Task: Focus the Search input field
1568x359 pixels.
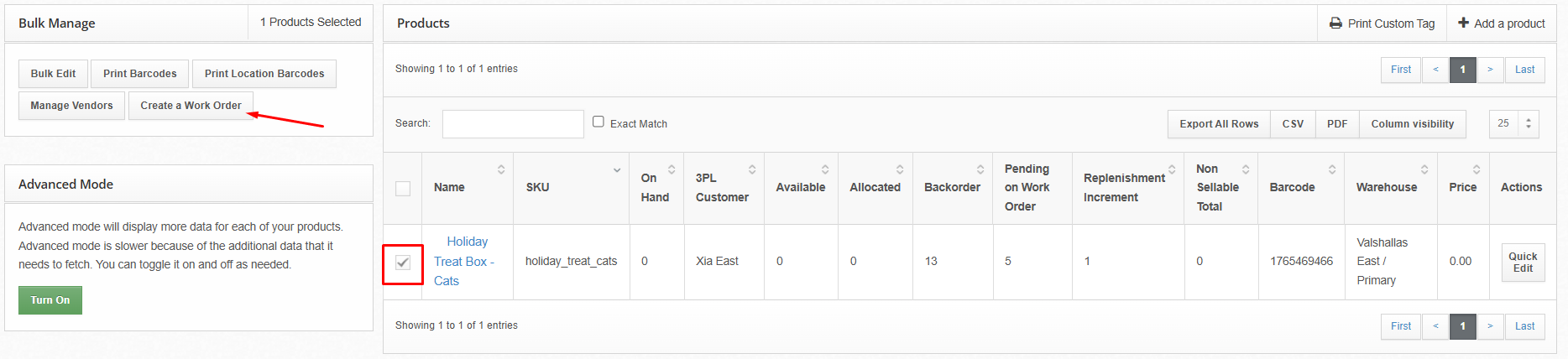Action: (x=513, y=124)
